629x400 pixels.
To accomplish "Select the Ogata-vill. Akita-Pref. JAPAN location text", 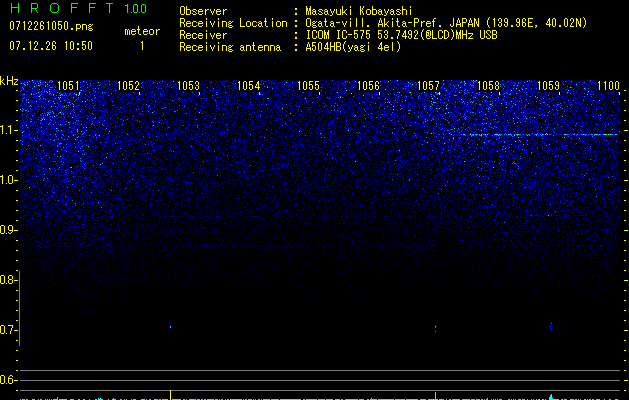I will coord(446,23).
